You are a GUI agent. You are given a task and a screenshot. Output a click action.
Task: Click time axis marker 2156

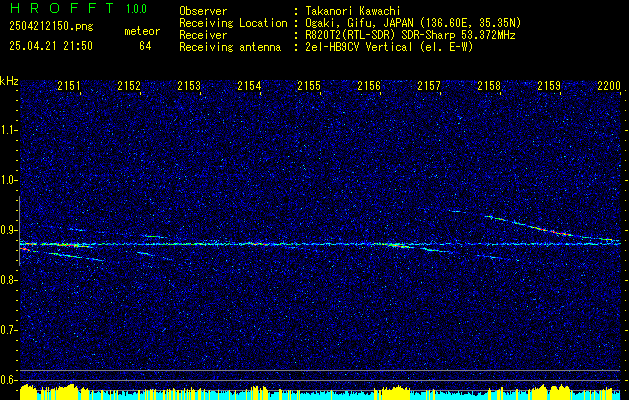point(369,86)
